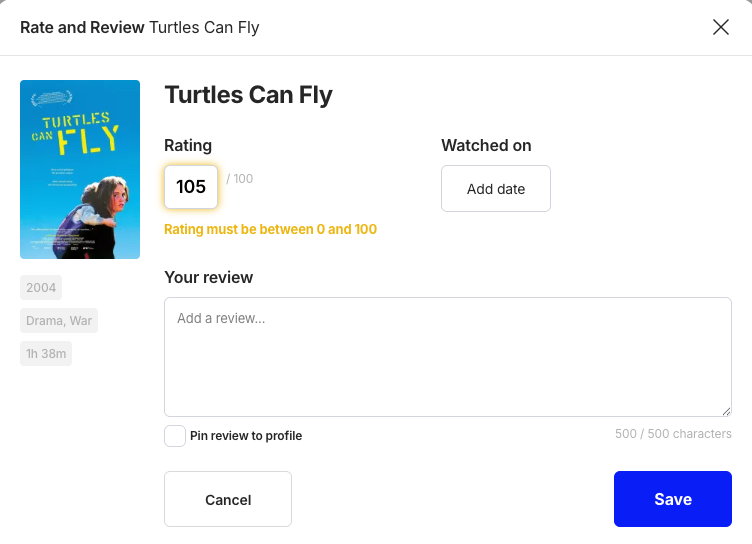Select the 1h 38m runtime tag
The height and width of the screenshot is (544, 752).
tap(46, 354)
